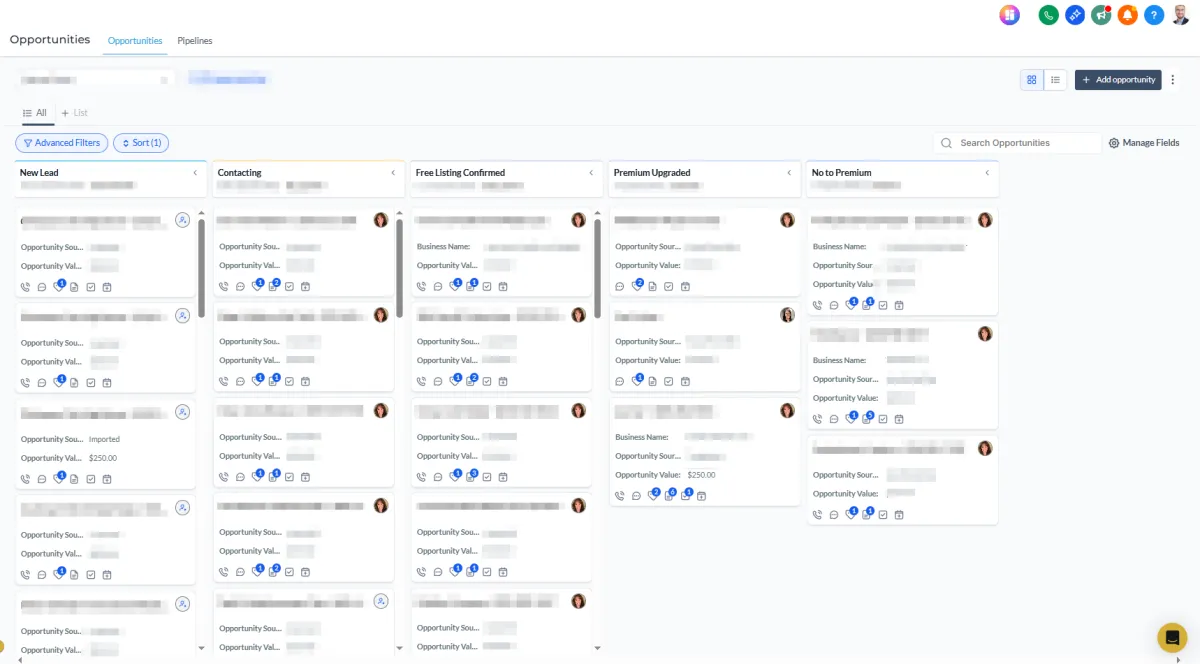Click the Imported source value text
Viewport: 1200px width, 664px height.
(x=104, y=439)
